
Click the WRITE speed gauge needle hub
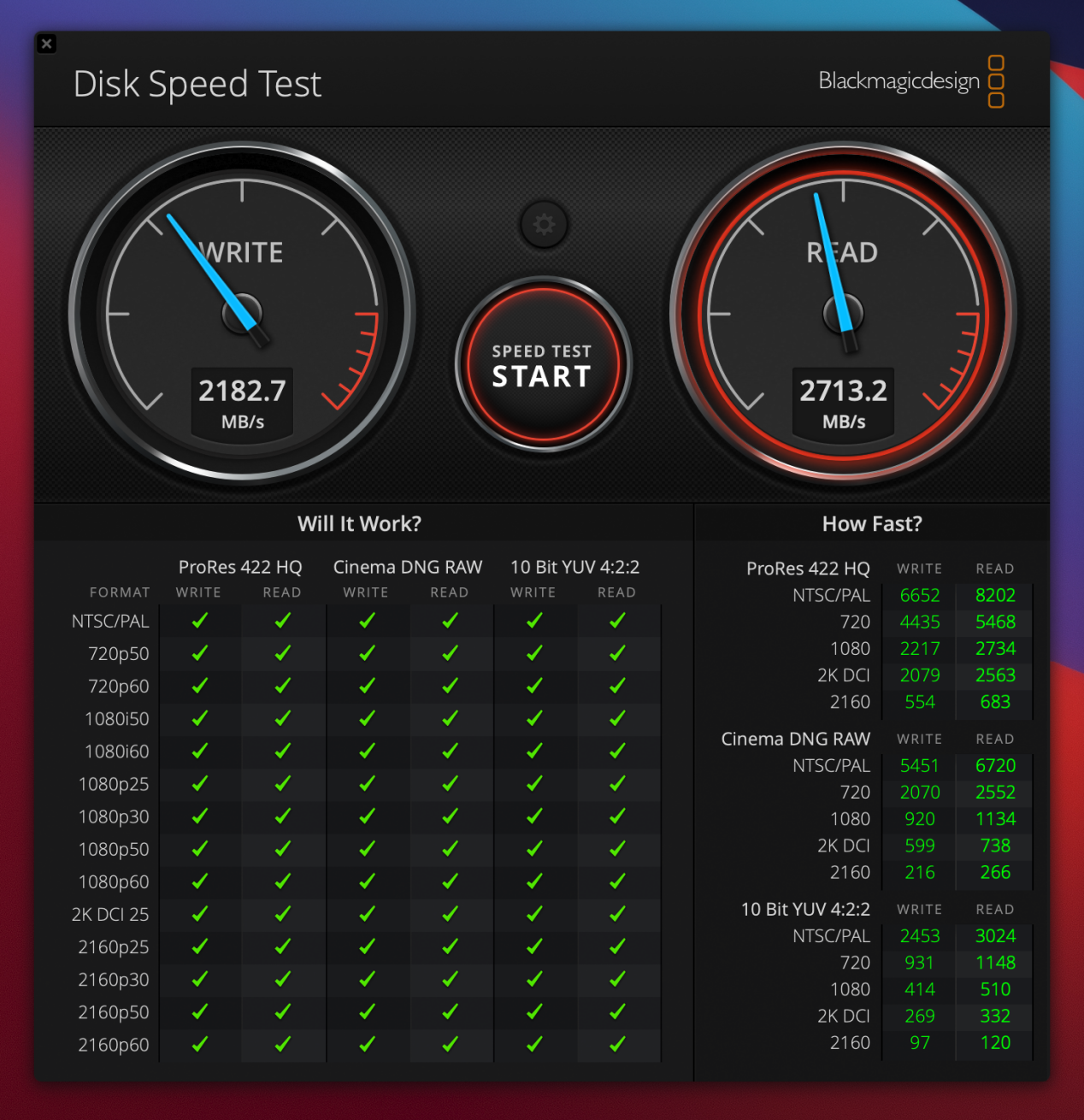coord(242,314)
